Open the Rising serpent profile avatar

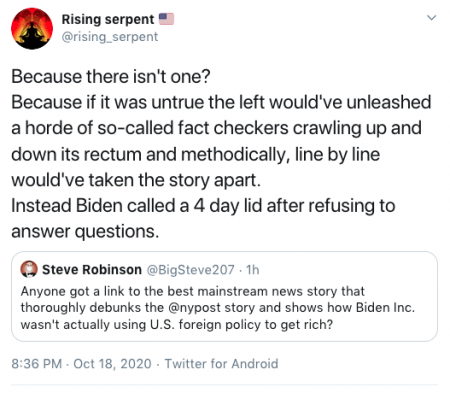pyautogui.click(x=32, y=28)
